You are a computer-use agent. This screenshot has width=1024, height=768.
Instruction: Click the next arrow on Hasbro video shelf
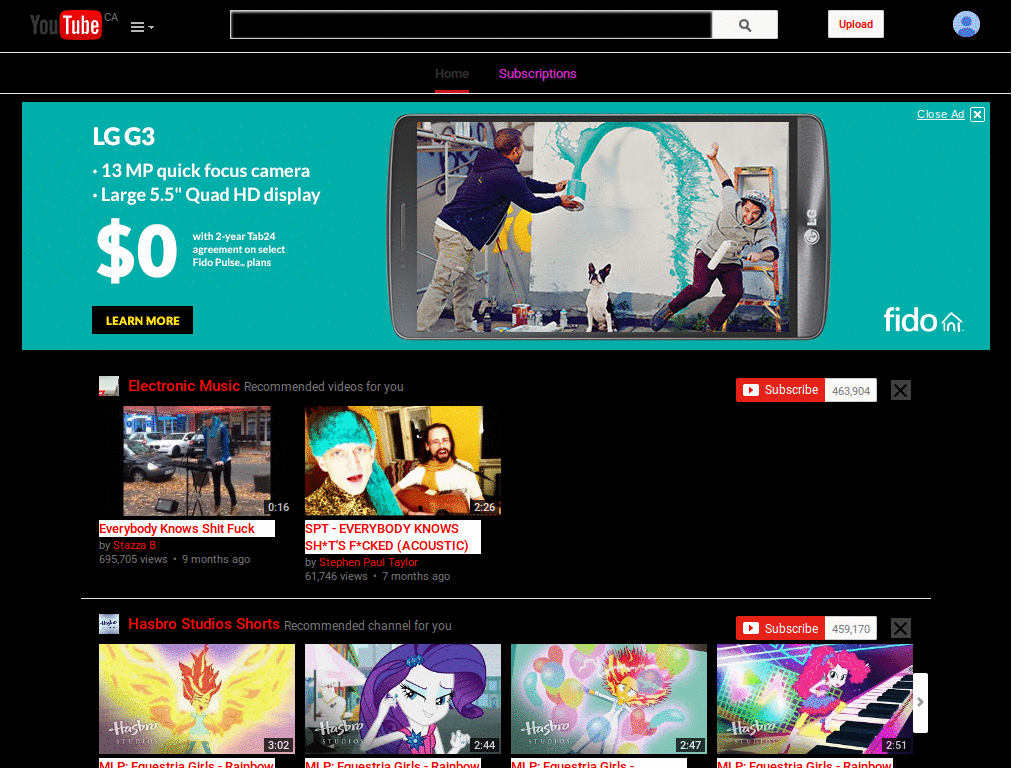[x=920, y=702]
